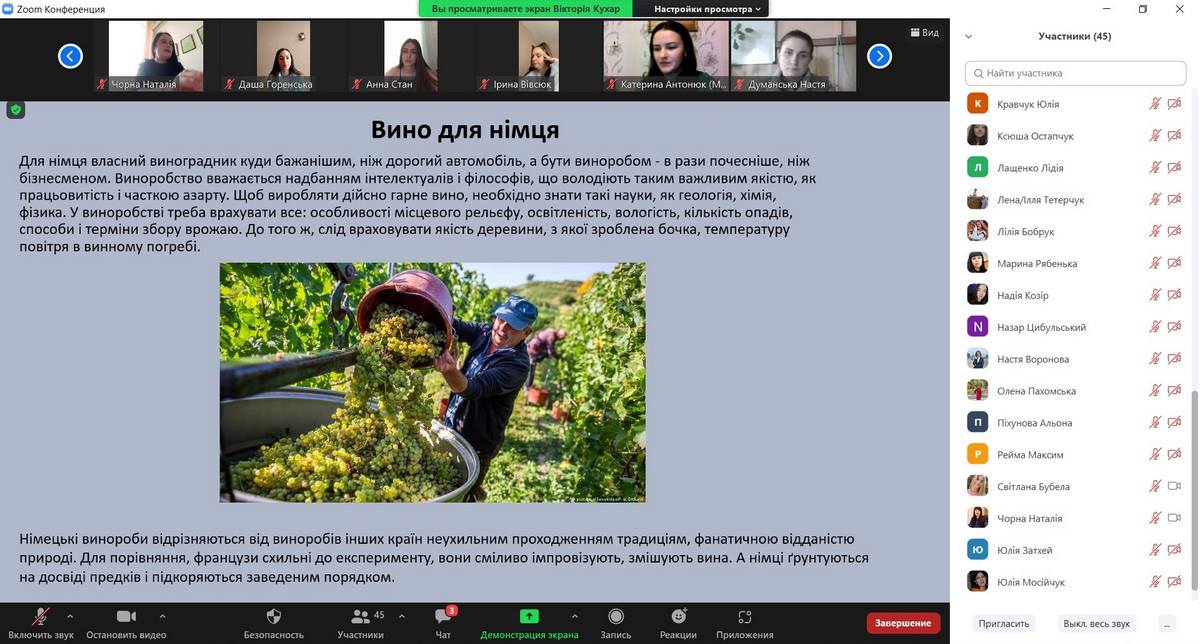Screen dimensions: 1200x644
Task: Collapse the Участники (45) panel chevron
Action: point(968,37)
